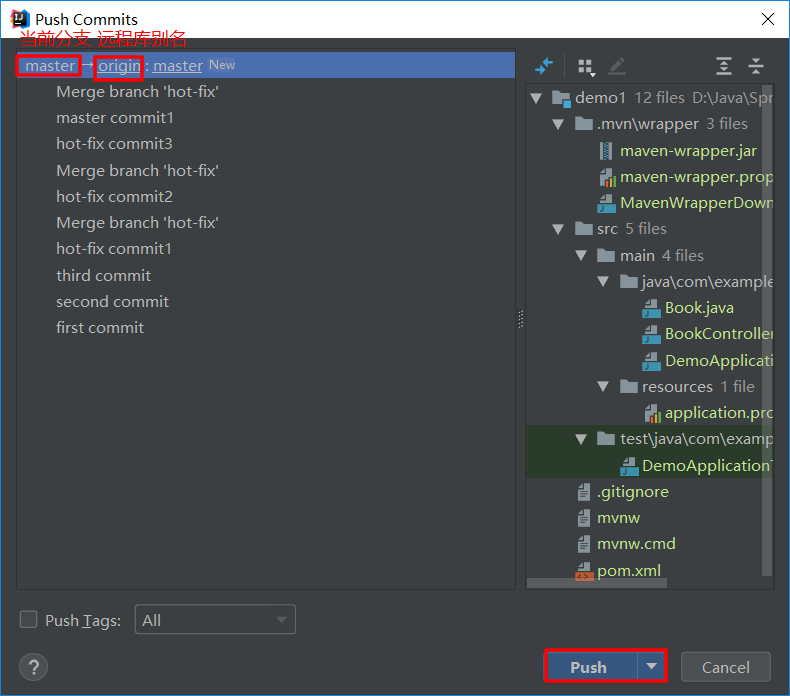This screenshot has height=696, width=790.
Task: Click the .gitignore file icon
Action: coord(584,492)
